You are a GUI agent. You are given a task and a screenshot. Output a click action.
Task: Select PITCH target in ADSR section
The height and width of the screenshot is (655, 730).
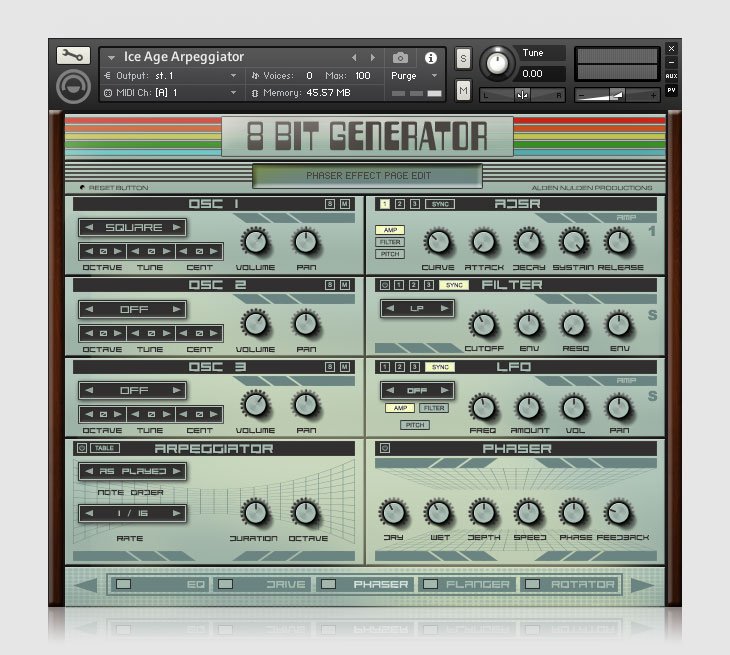390,254
